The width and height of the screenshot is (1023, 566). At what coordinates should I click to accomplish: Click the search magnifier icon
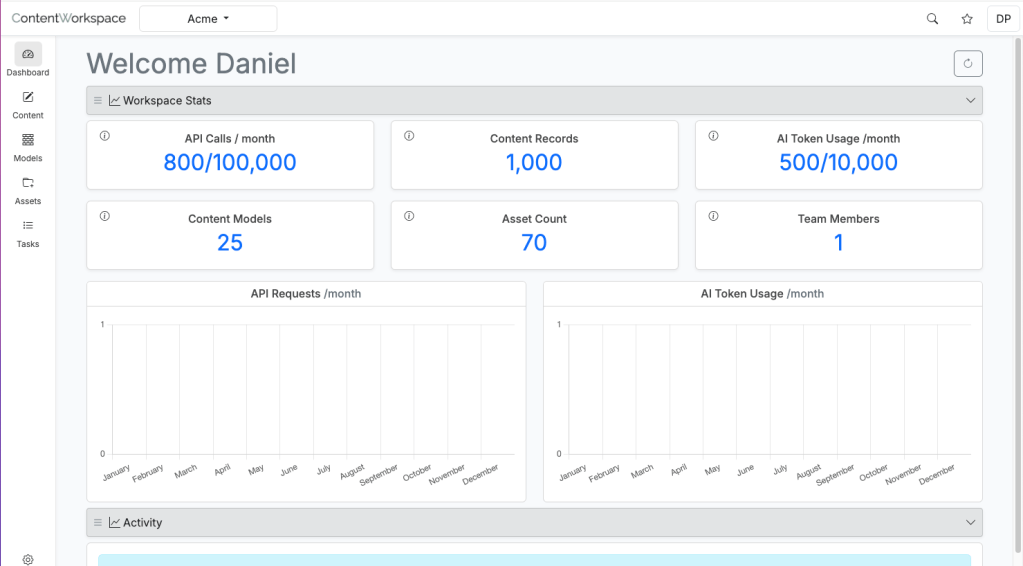tap(933, 19)
